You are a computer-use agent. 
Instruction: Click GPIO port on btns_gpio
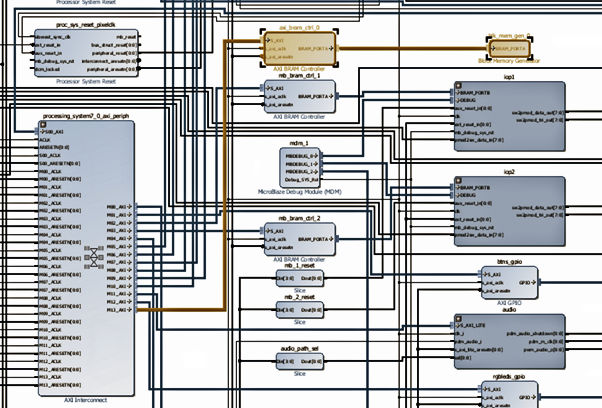[x=528, y=282]
